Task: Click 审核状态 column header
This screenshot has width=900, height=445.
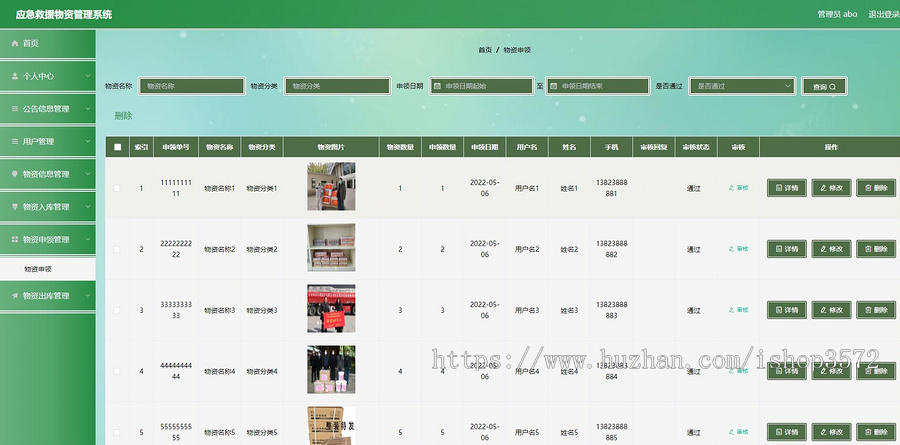Action: [x=696, y=147]
